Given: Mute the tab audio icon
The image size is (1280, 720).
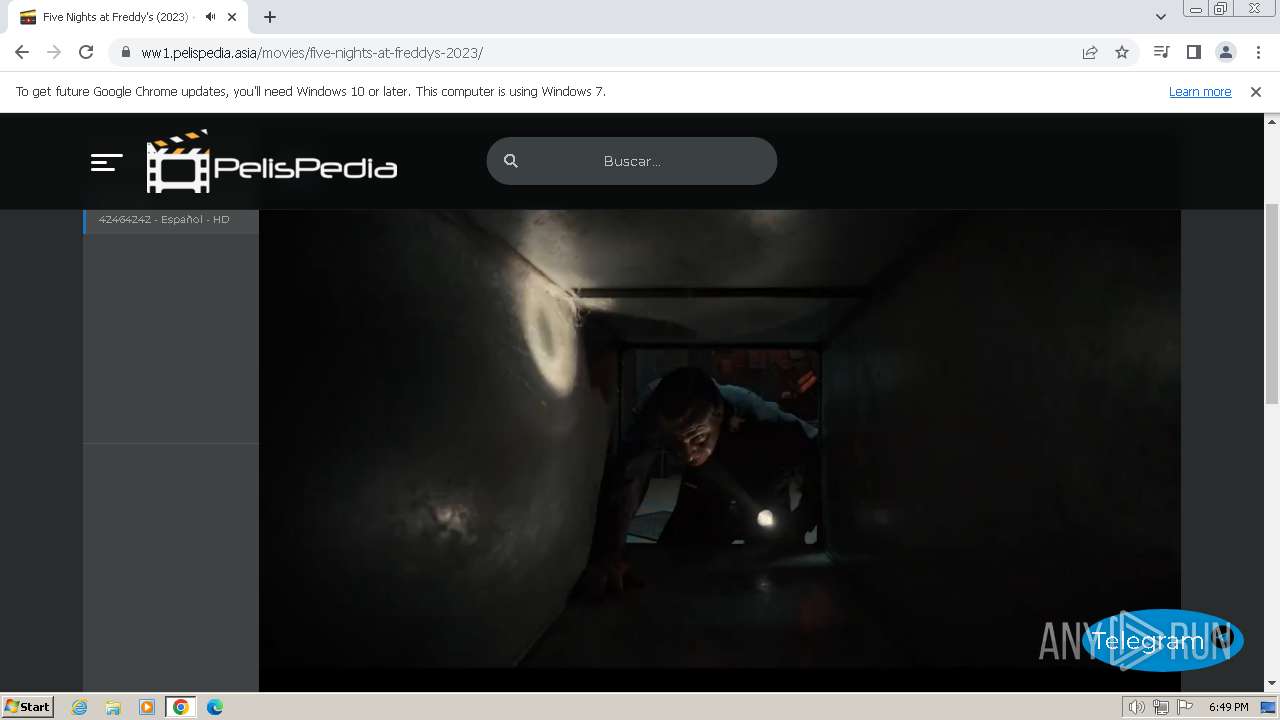Looking at the screenshot, I should pos(210,17).
